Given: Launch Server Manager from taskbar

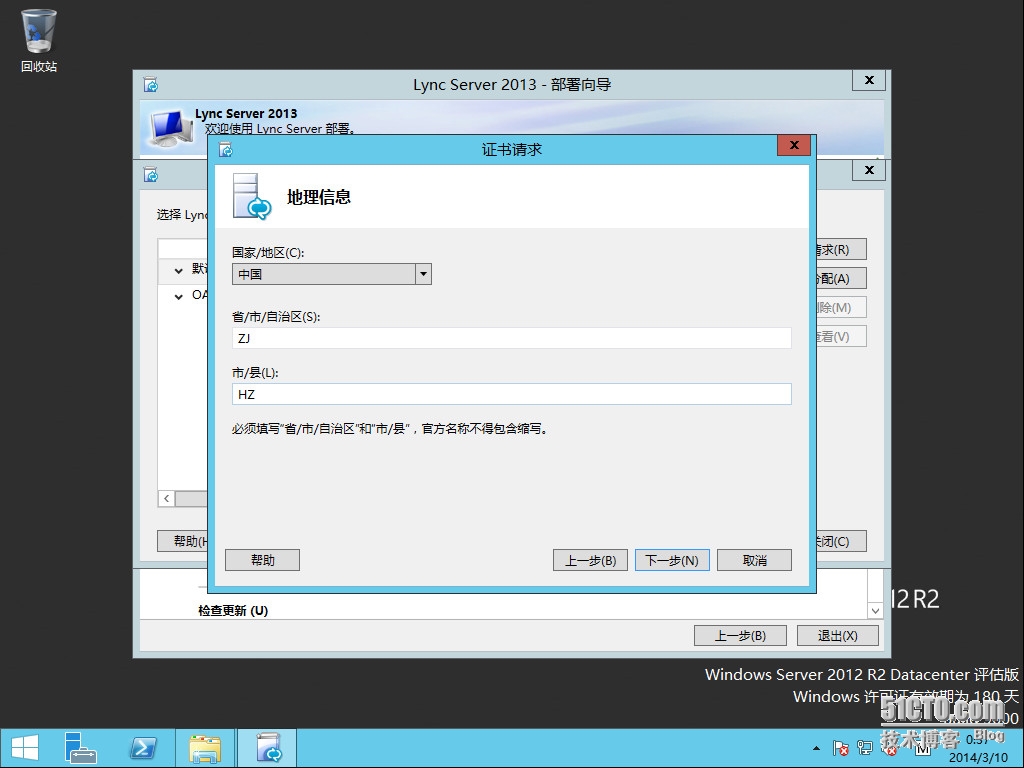Looking at the screenshot, I should coord(80,748).
